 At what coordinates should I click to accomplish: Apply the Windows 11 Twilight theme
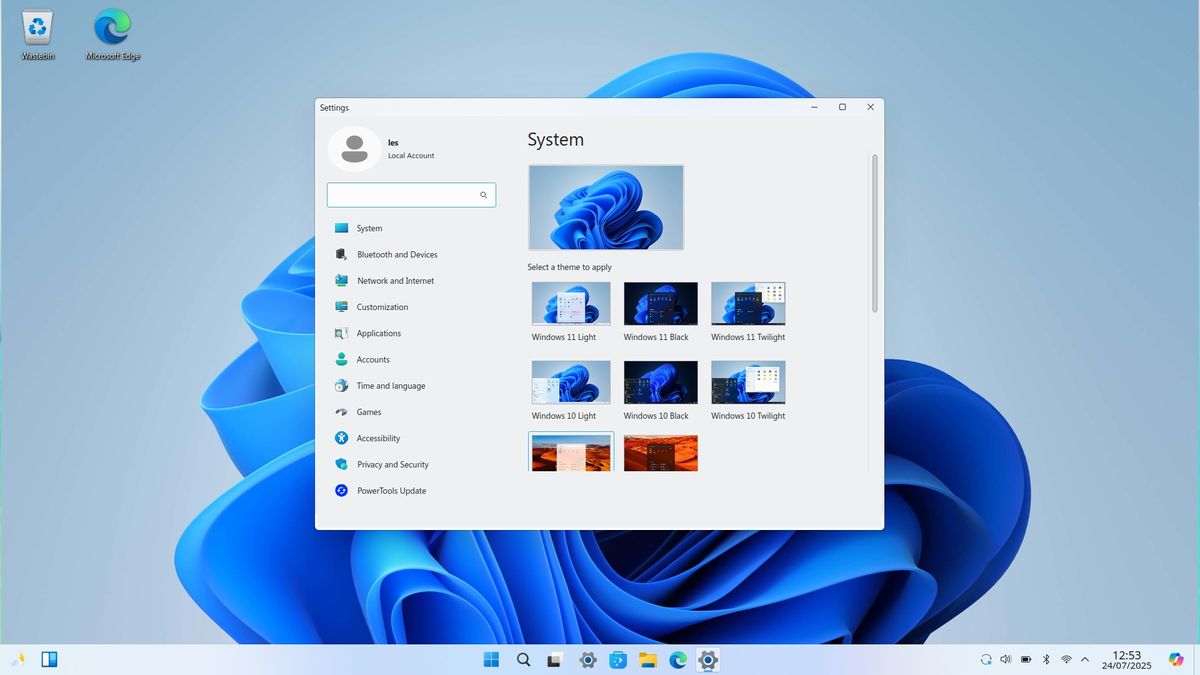tap(748, 303)
